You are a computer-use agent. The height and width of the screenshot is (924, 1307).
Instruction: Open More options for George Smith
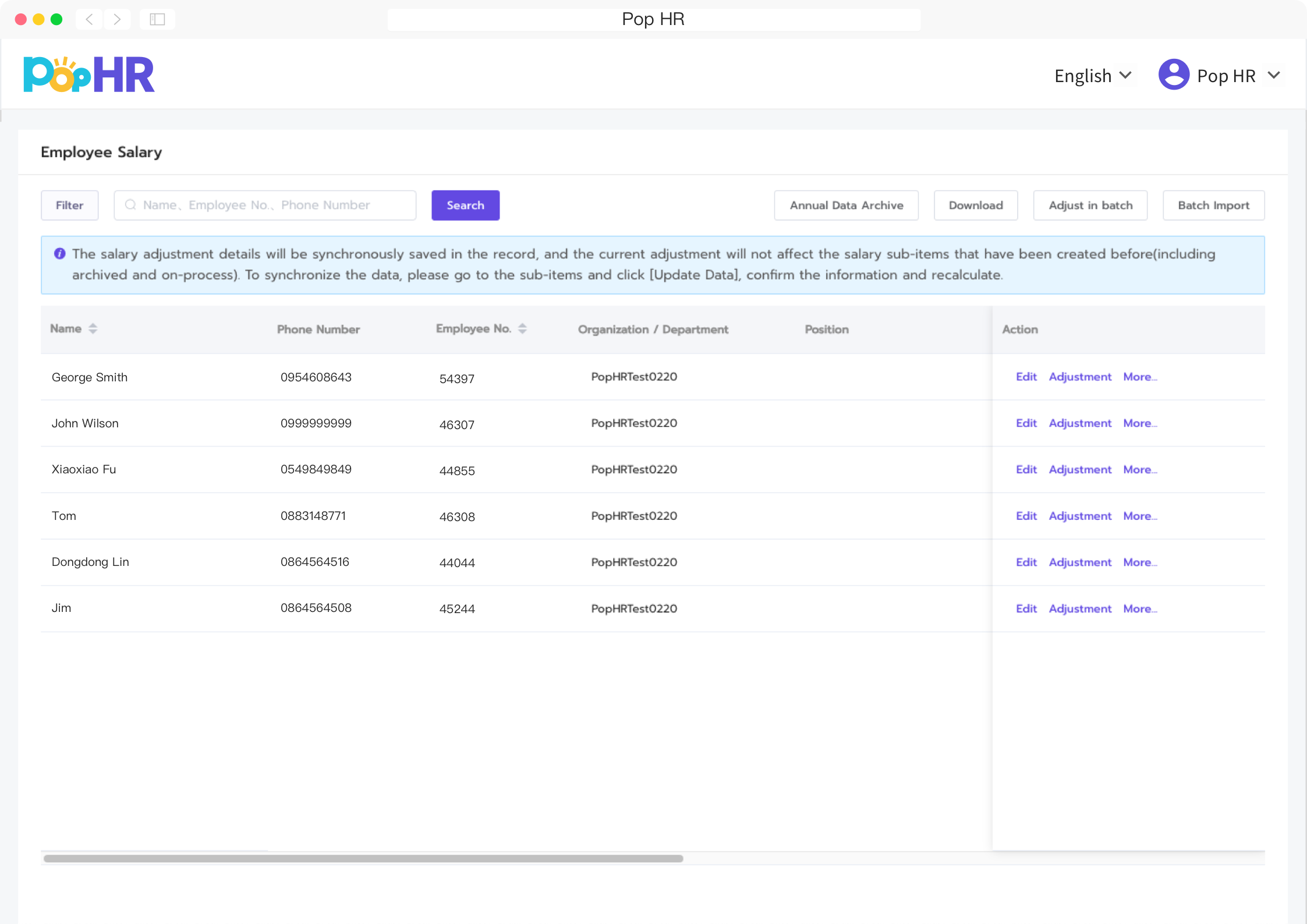1140,377
